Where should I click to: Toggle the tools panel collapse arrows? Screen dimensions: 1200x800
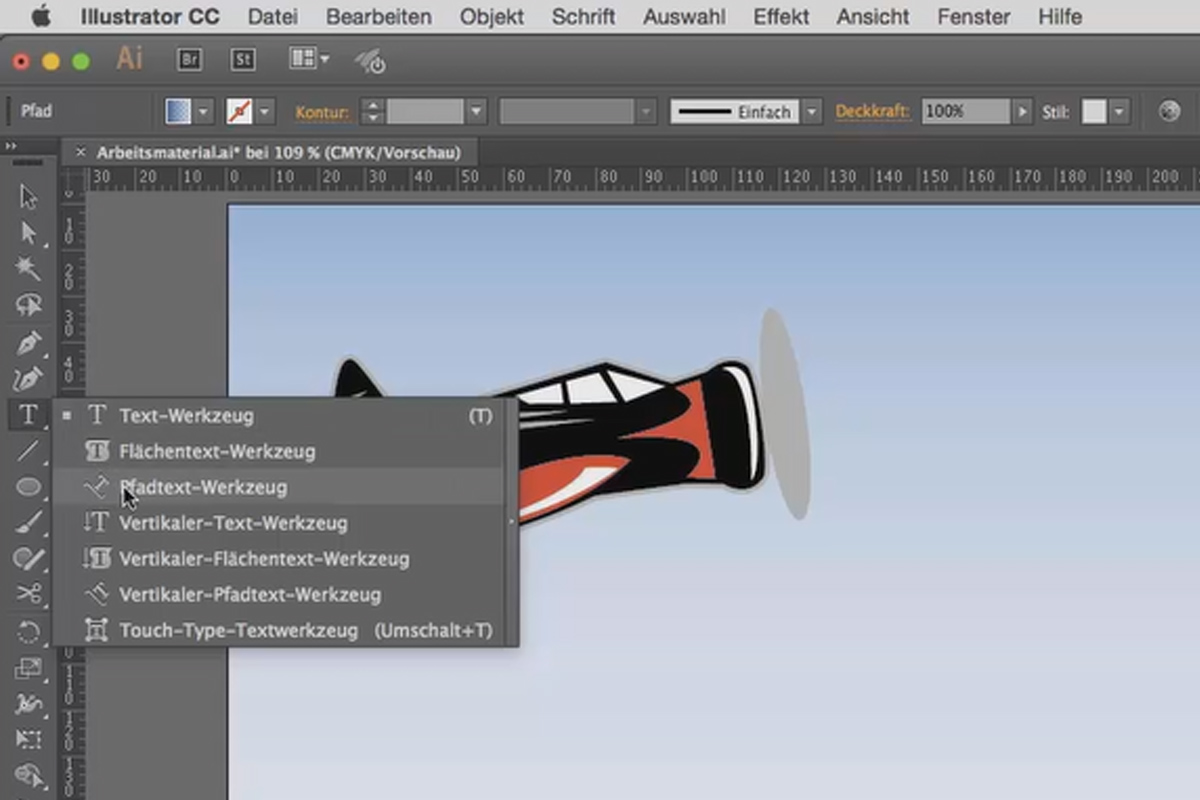click(x=11, y=146)
